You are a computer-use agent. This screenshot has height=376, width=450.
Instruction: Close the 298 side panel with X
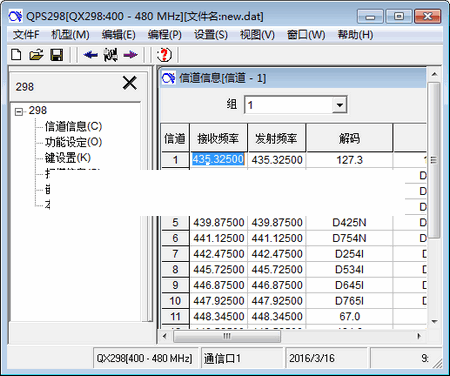(x=130, y=83)
